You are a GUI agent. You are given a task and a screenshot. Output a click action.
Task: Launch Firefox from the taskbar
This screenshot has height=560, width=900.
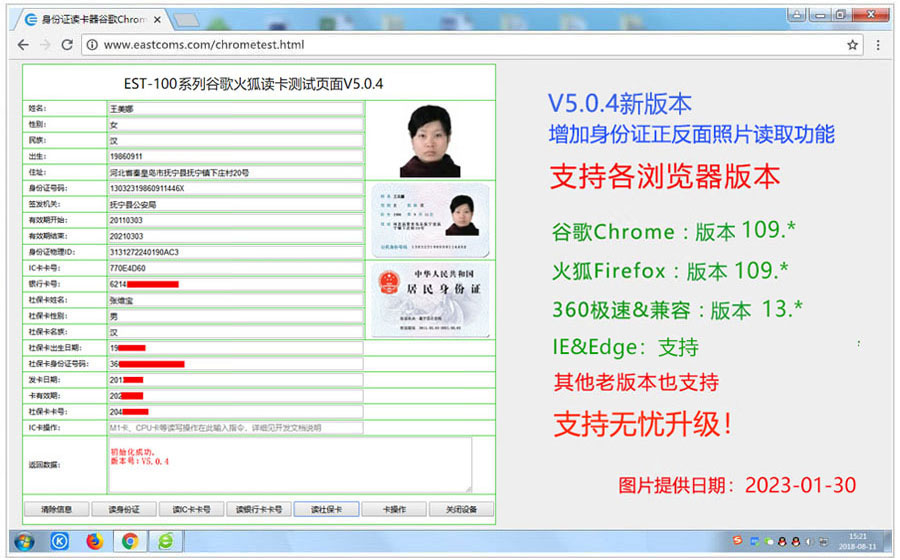[95, 542]
